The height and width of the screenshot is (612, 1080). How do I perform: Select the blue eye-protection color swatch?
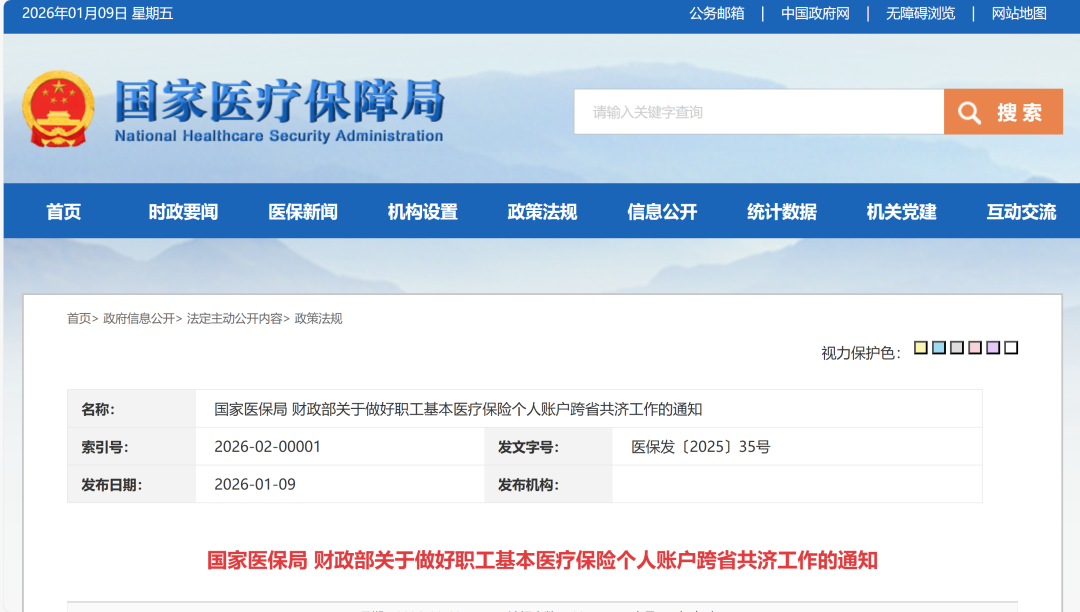pyautogui.click(x=939, y=348)
